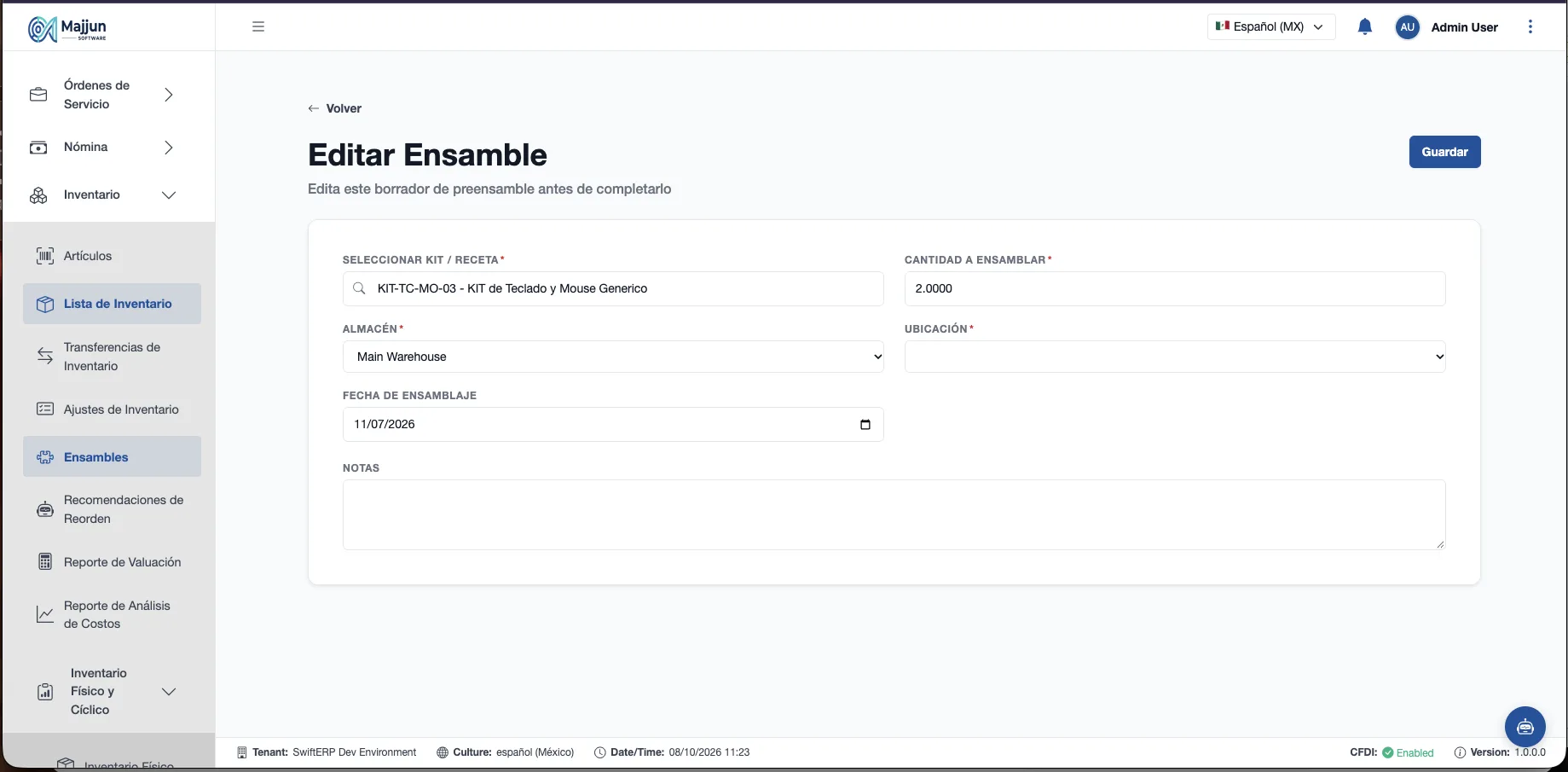Click the CFDI enabled checkmark icon
The width and height of the screenshot is (1568, 772).
tap(1387, 752)
